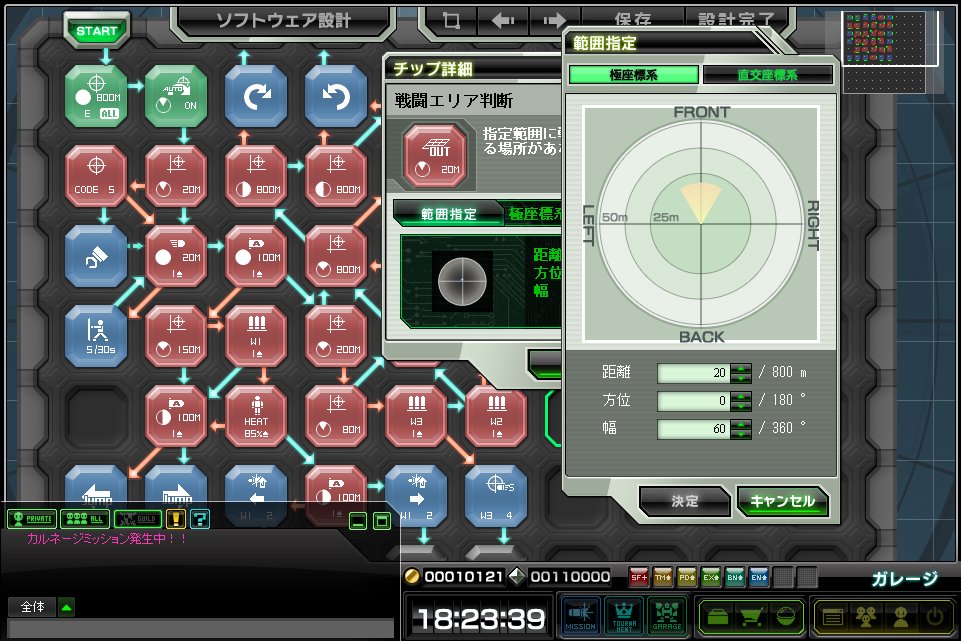Image resolution: width=961 pixels, height=641 pixels.
Task: Increase the 方位 direction value
Action: click(x=741, y=396)
